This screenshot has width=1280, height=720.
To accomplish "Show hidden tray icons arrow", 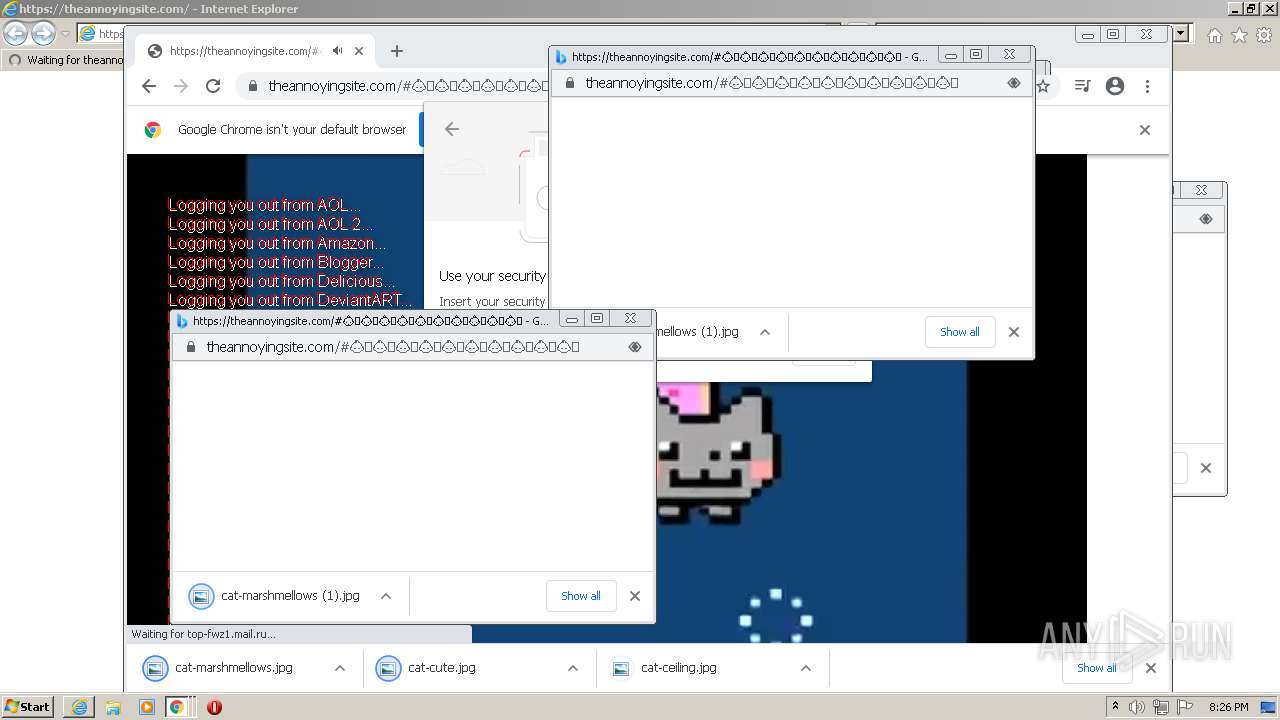I will click(1115, 707).
